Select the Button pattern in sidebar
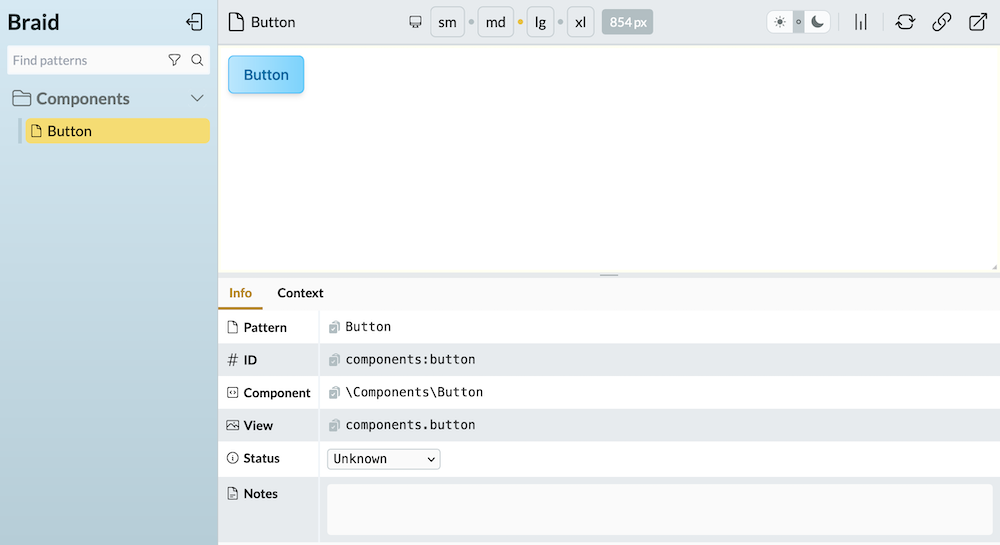Viewport: 1000px width, 545px height. pos(117,131)
